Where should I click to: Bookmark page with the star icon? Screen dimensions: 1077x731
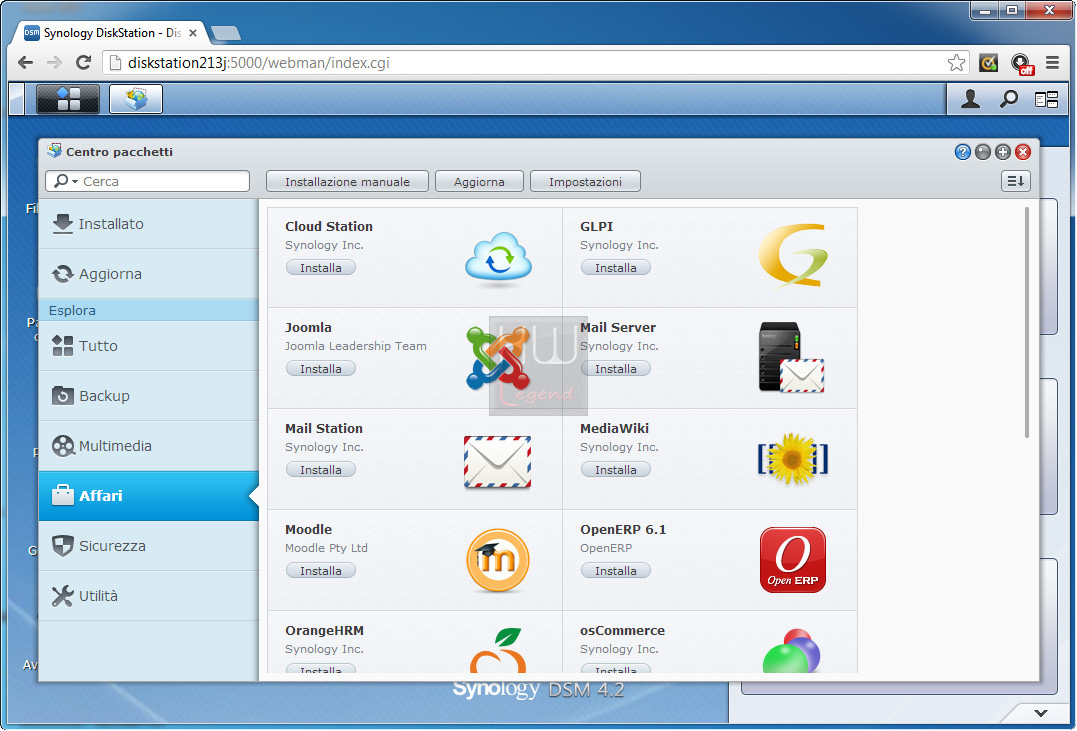956,63
